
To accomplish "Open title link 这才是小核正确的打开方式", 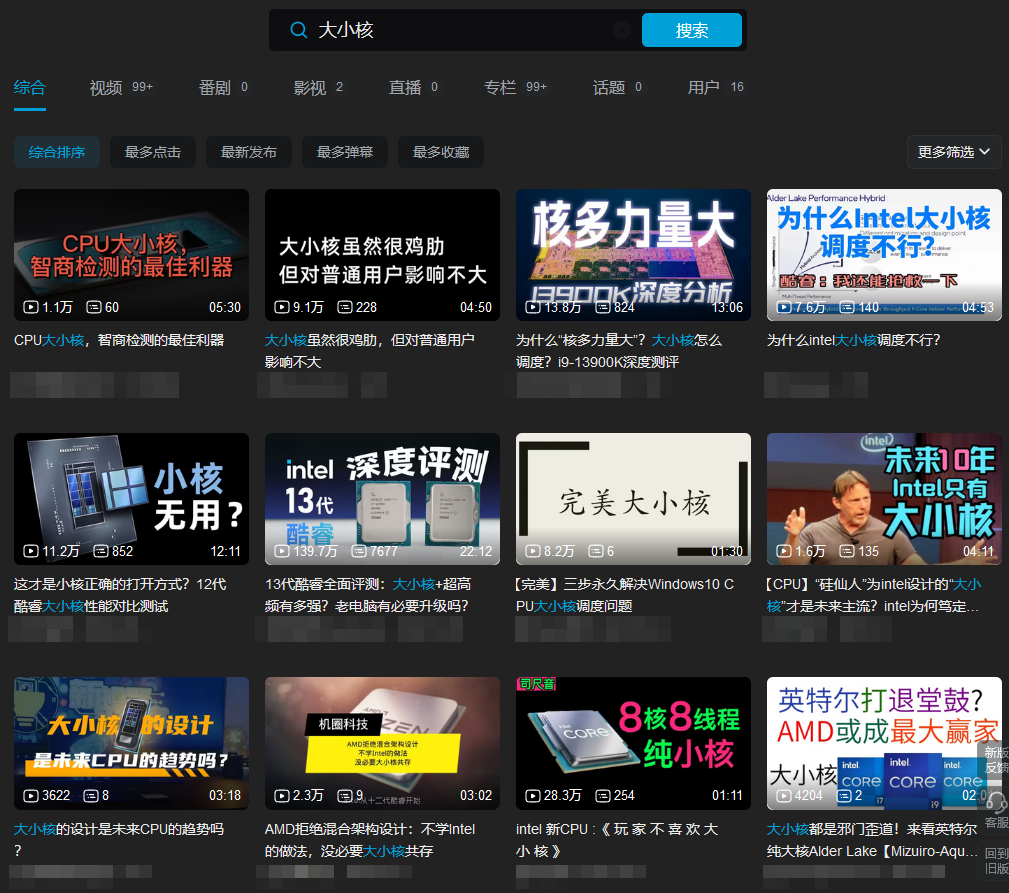I will coord(120,595).
